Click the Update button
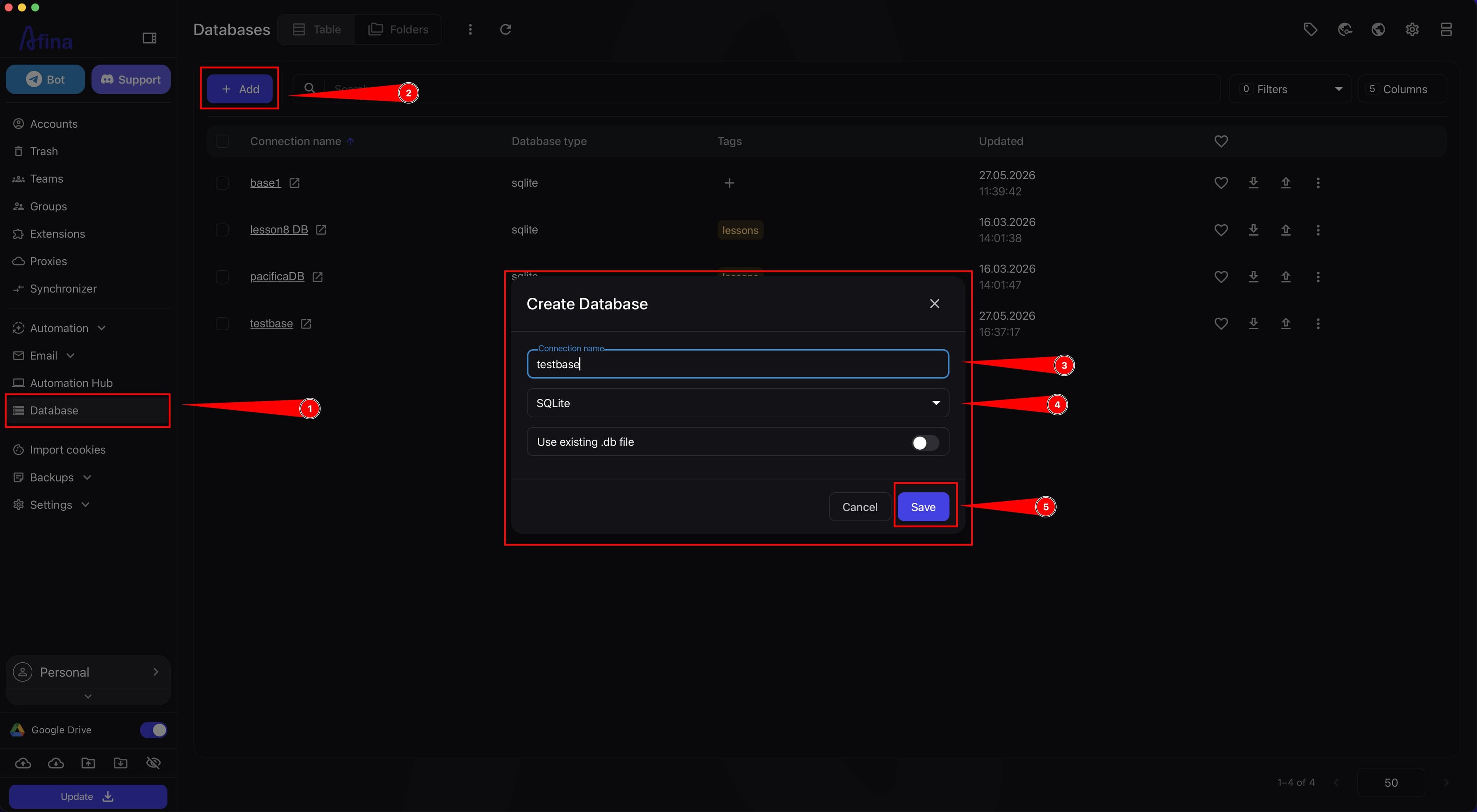Viewport: 1477px width, 812px height. (88, 797)
